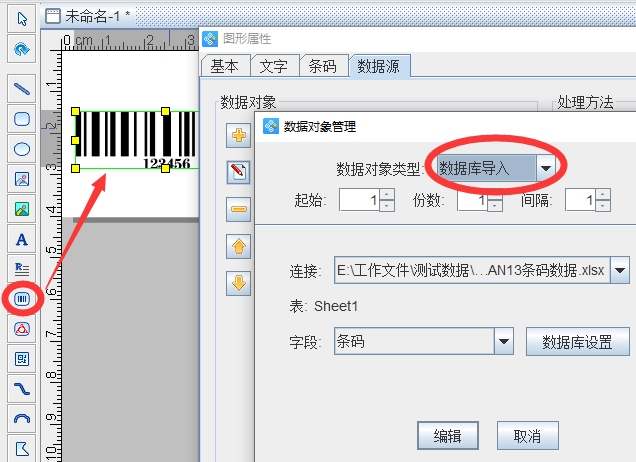
Task: Select the triangle shape tool
Action: point(21,329)
